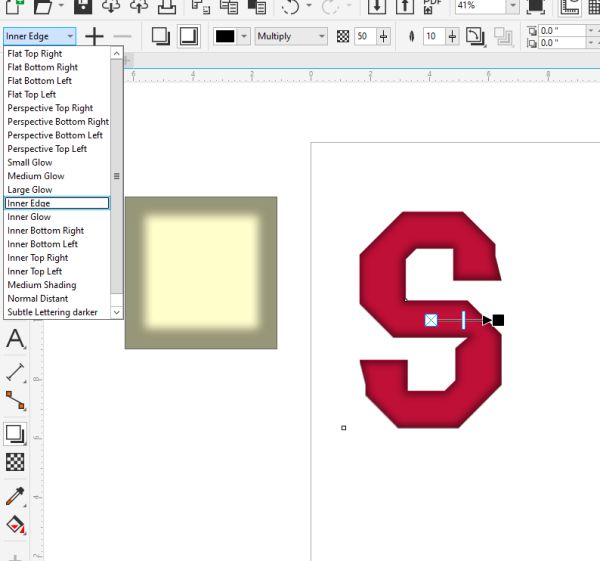Click the shadow opacity checker icon

[343, 36]
